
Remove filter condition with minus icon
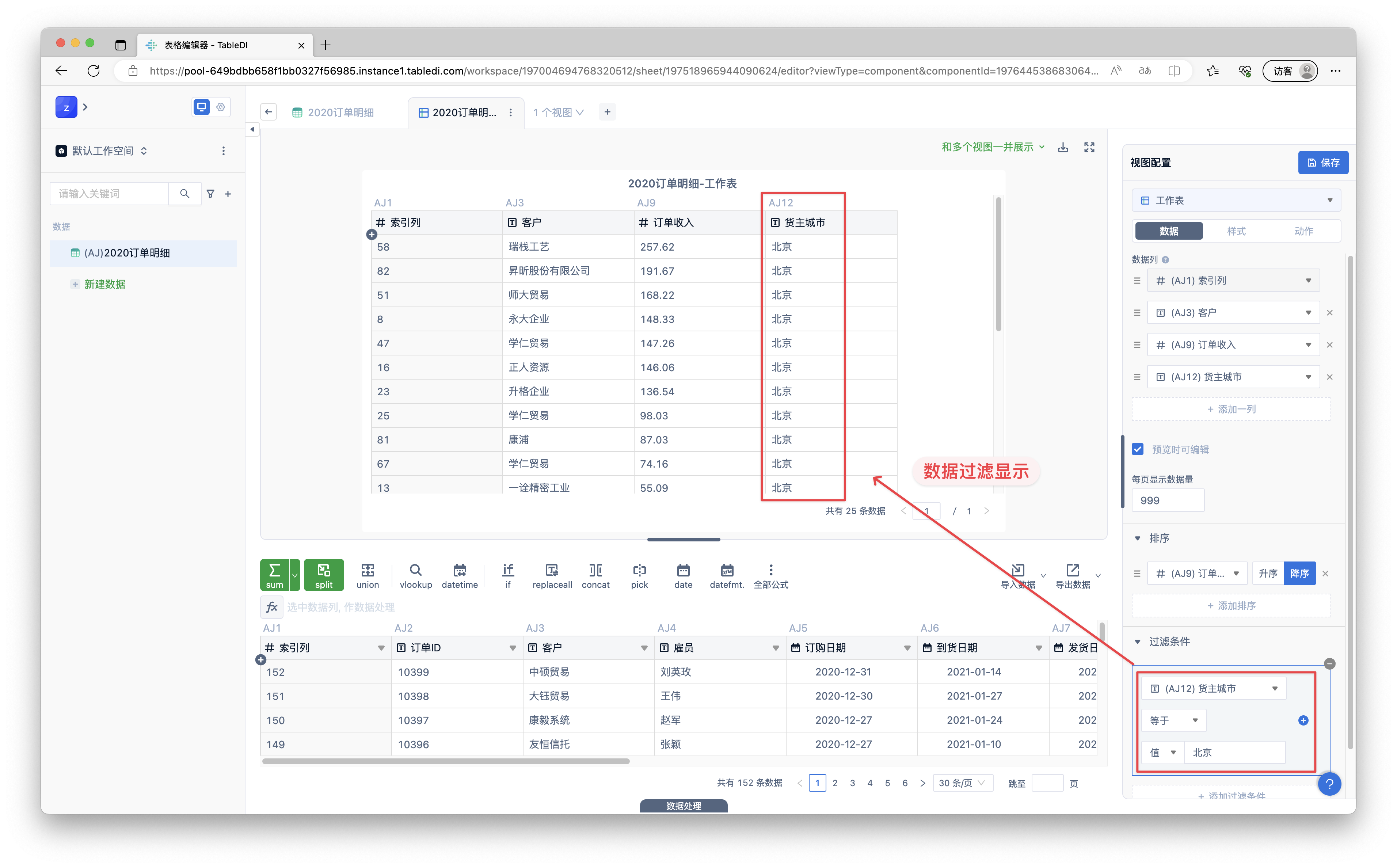click(1329, 664)
